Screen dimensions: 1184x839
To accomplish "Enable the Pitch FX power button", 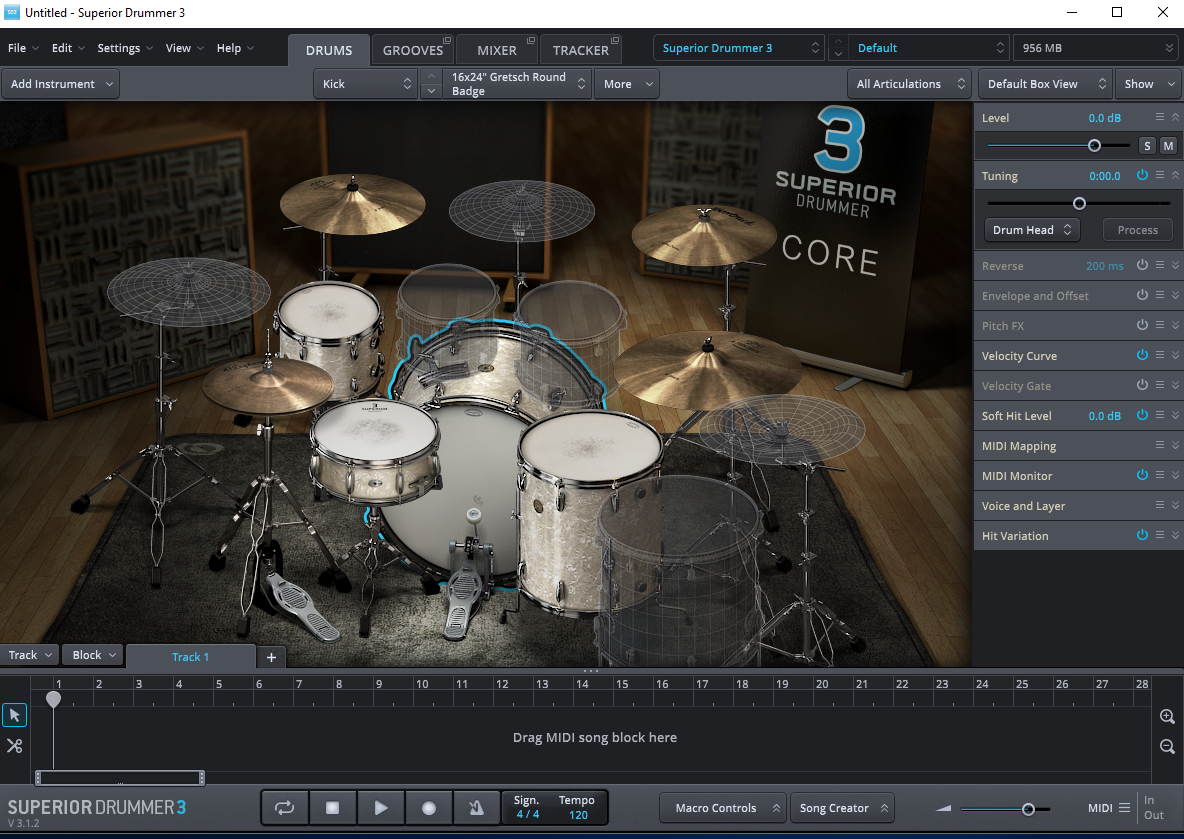I will (x=1142, y=325).
